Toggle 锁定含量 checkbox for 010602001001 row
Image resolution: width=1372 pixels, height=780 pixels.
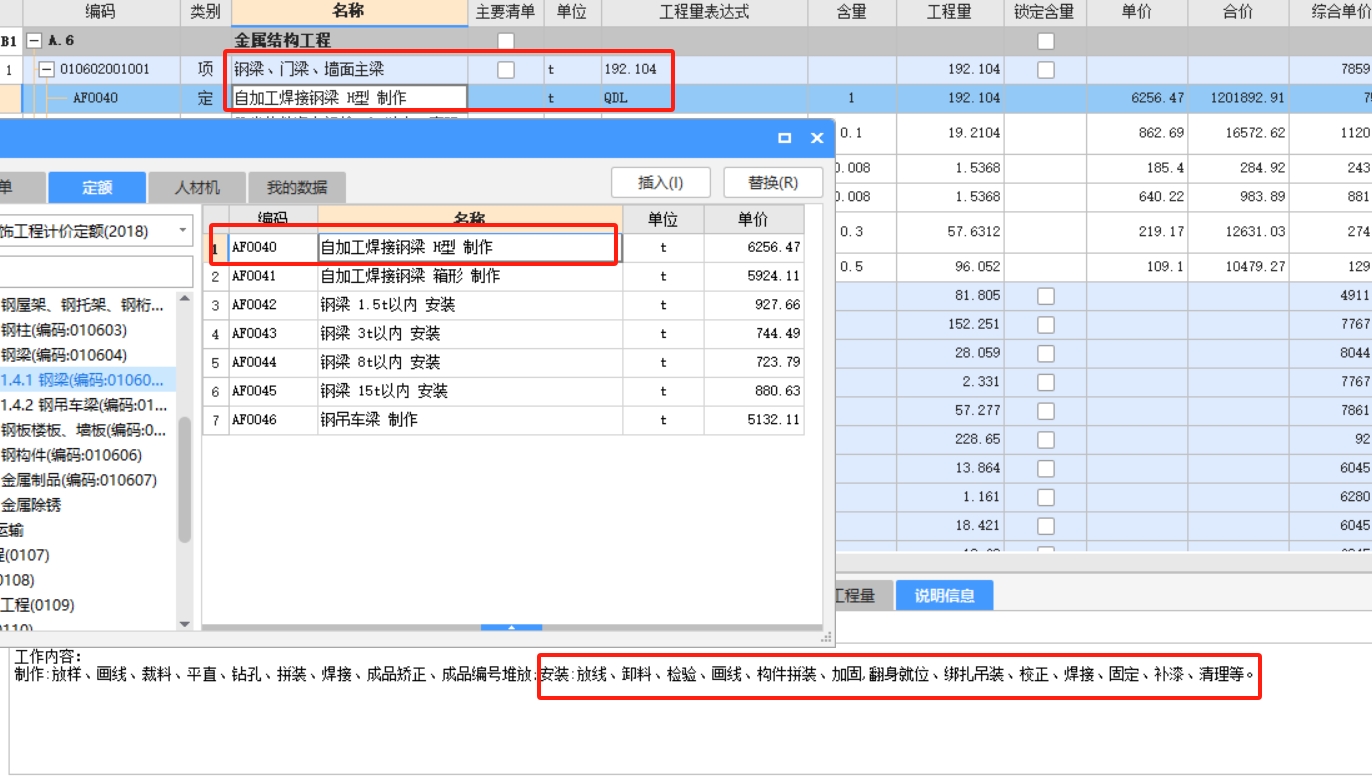(x=1046, y=70)
